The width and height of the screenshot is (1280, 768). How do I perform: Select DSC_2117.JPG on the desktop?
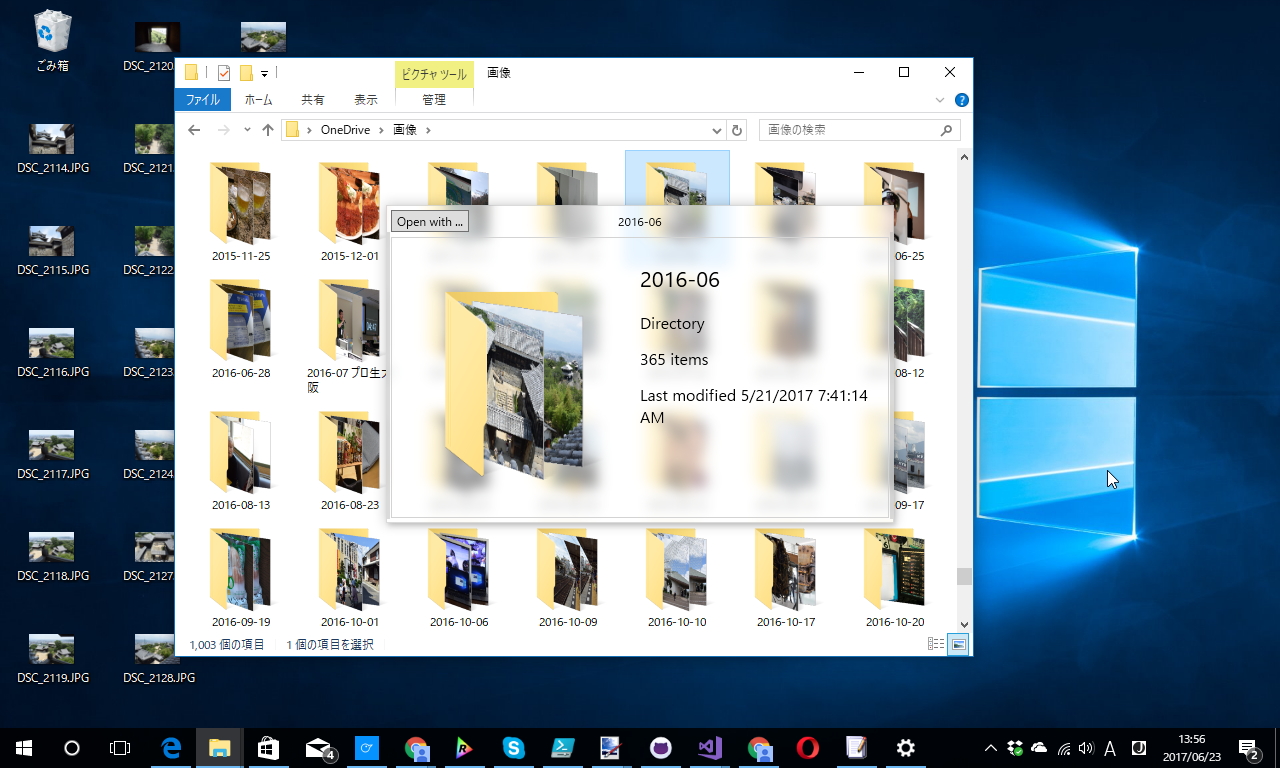(x=53, y=453)
